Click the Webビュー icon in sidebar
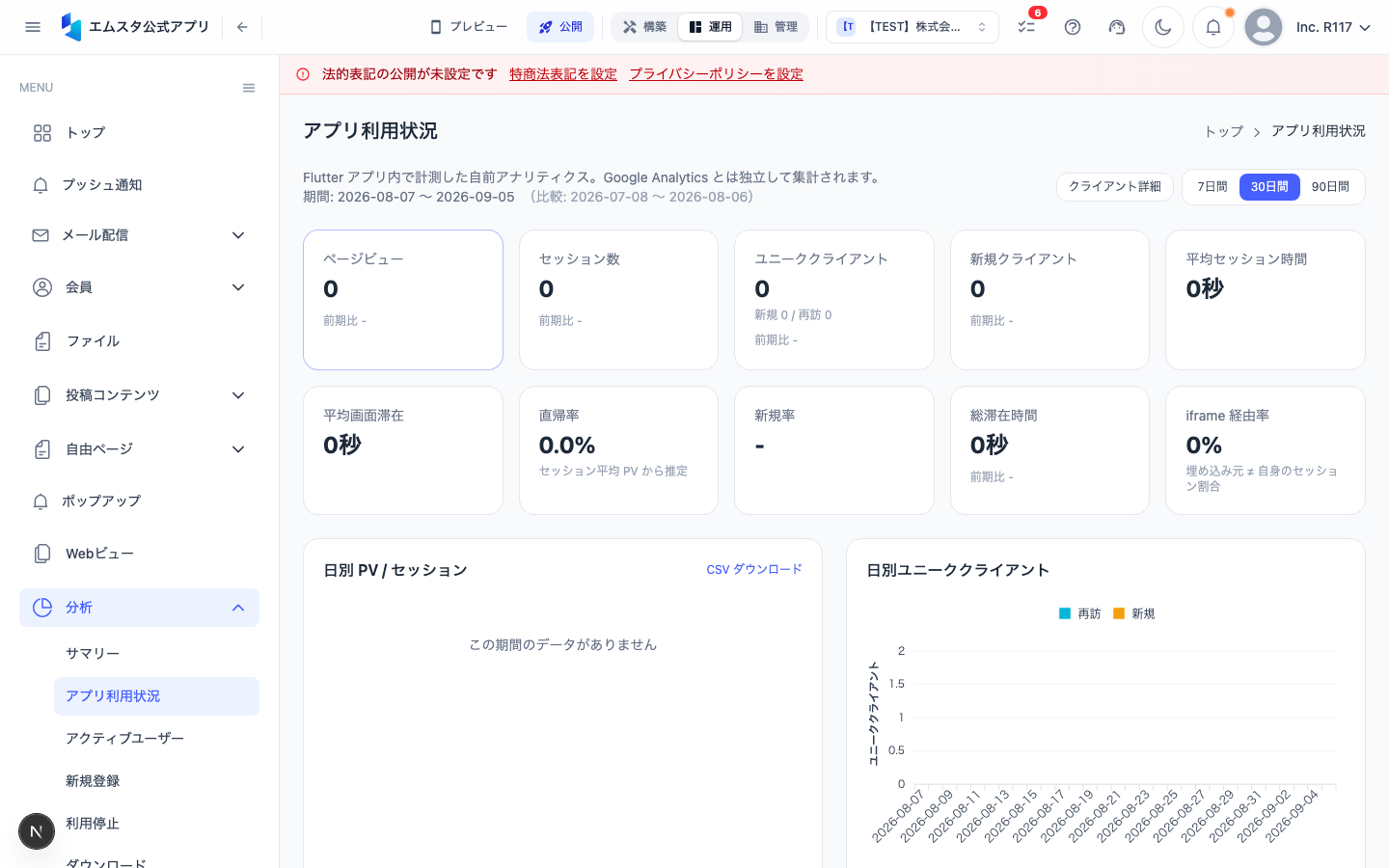Screen dimensions: 1389x868 pos(42,554)
